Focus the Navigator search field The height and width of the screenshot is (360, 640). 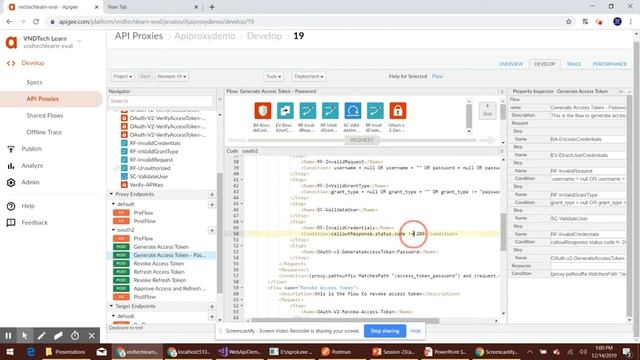click(x=160, y=101)
